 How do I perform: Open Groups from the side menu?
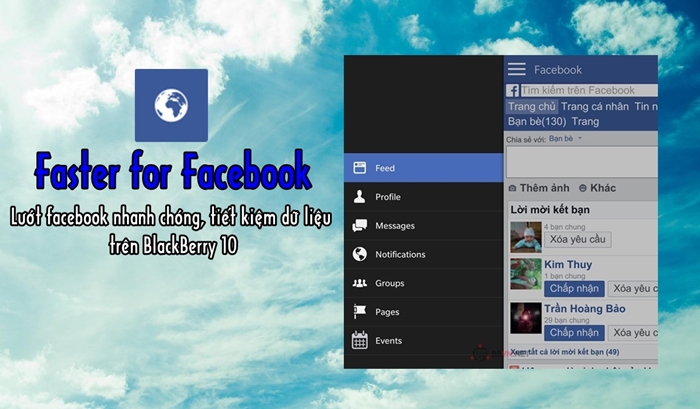click(424, 283)
